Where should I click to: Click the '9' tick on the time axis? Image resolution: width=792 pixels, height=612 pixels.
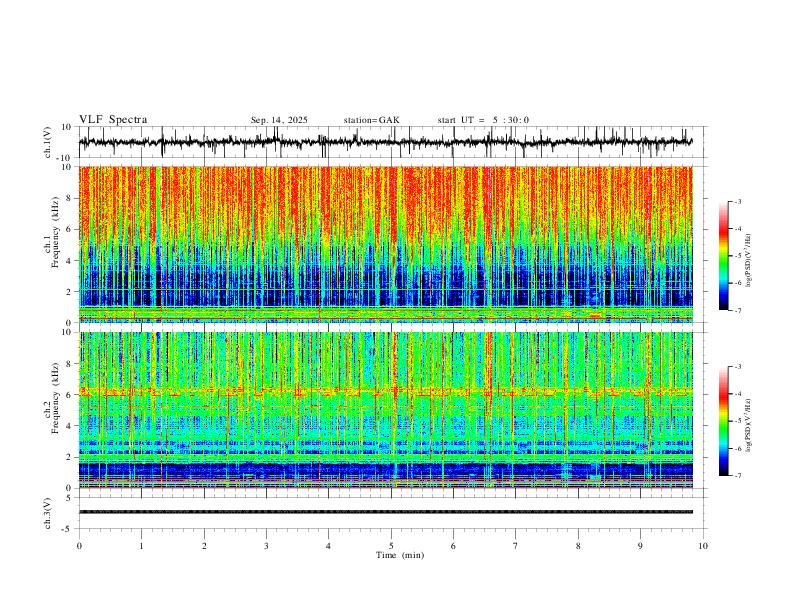pos(640,546)
